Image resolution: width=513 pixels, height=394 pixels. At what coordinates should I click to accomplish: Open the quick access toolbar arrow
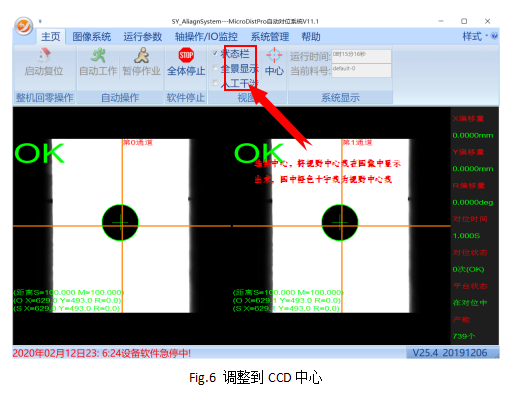point(40,21)
